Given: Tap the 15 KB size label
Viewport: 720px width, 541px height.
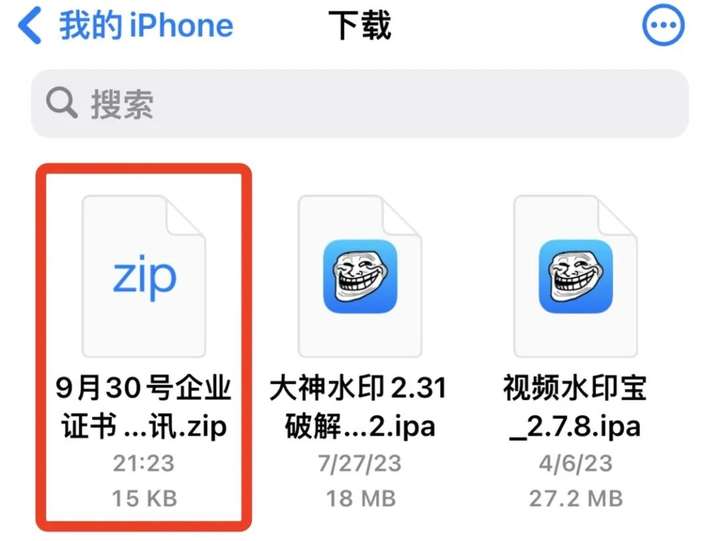Looking at the screenshot, I should click(144, 498).
